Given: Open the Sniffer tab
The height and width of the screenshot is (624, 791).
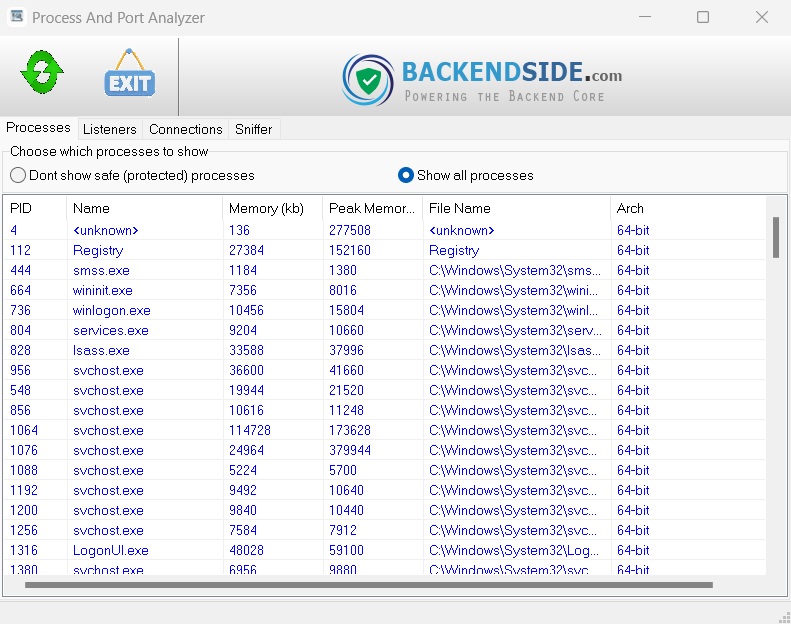Looking at the screenshot, I should pyautogui.click(x=253, y=129).
